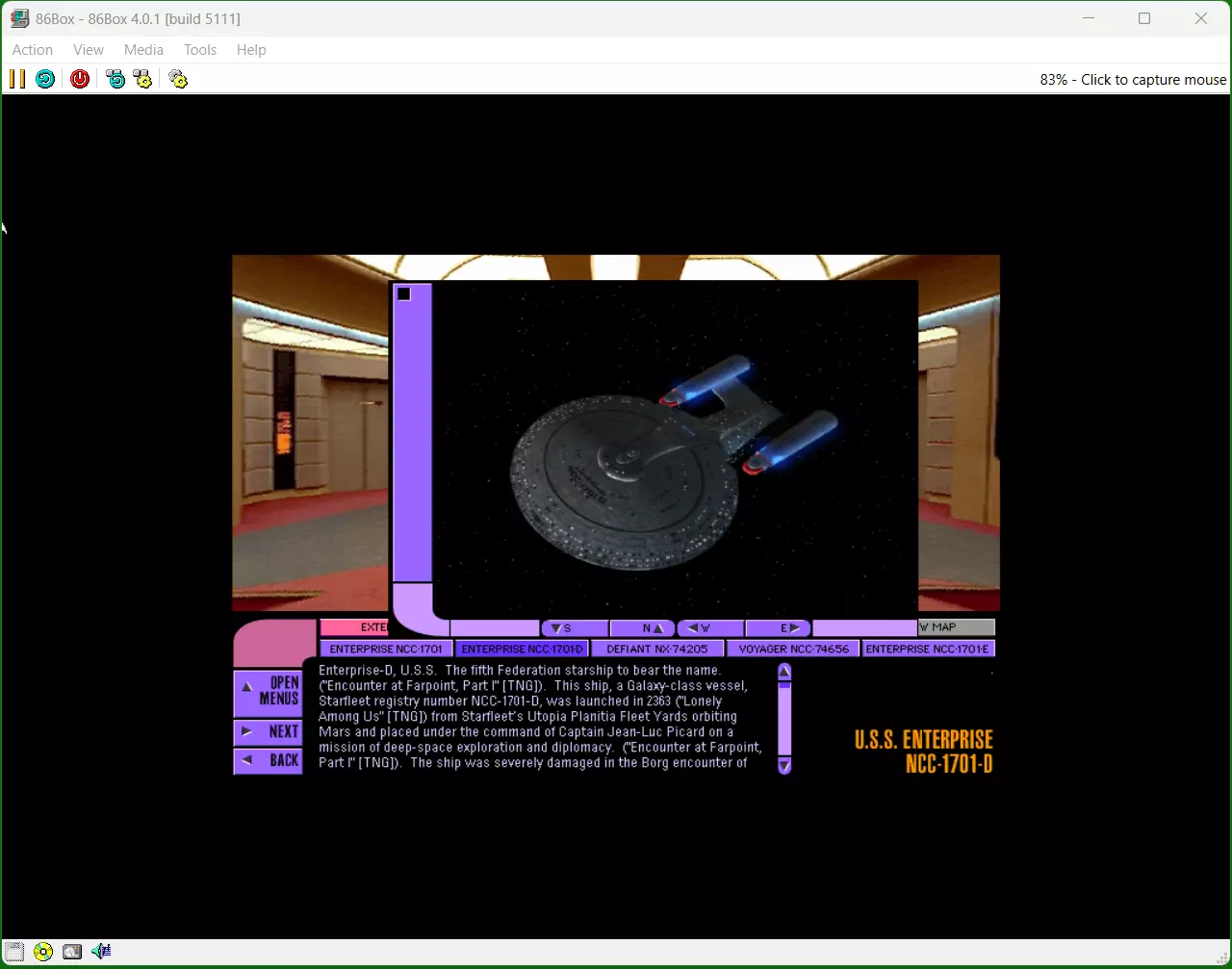Click the pink EXTE button
Viewport: 1232px width, 969px height.
pos(354,627)
